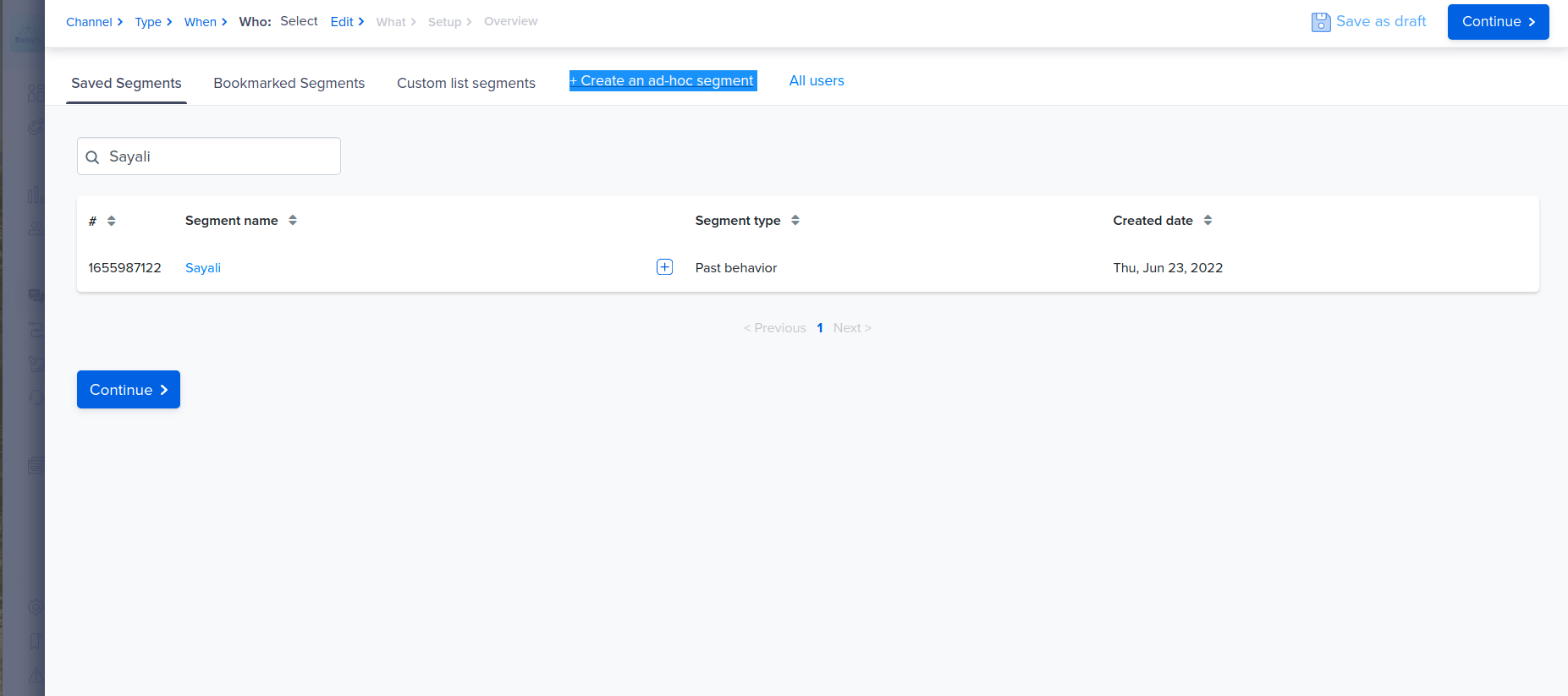This screenshot has width=1568, height=696.
Task: Click Save as draft
Action: [1369, 22]
